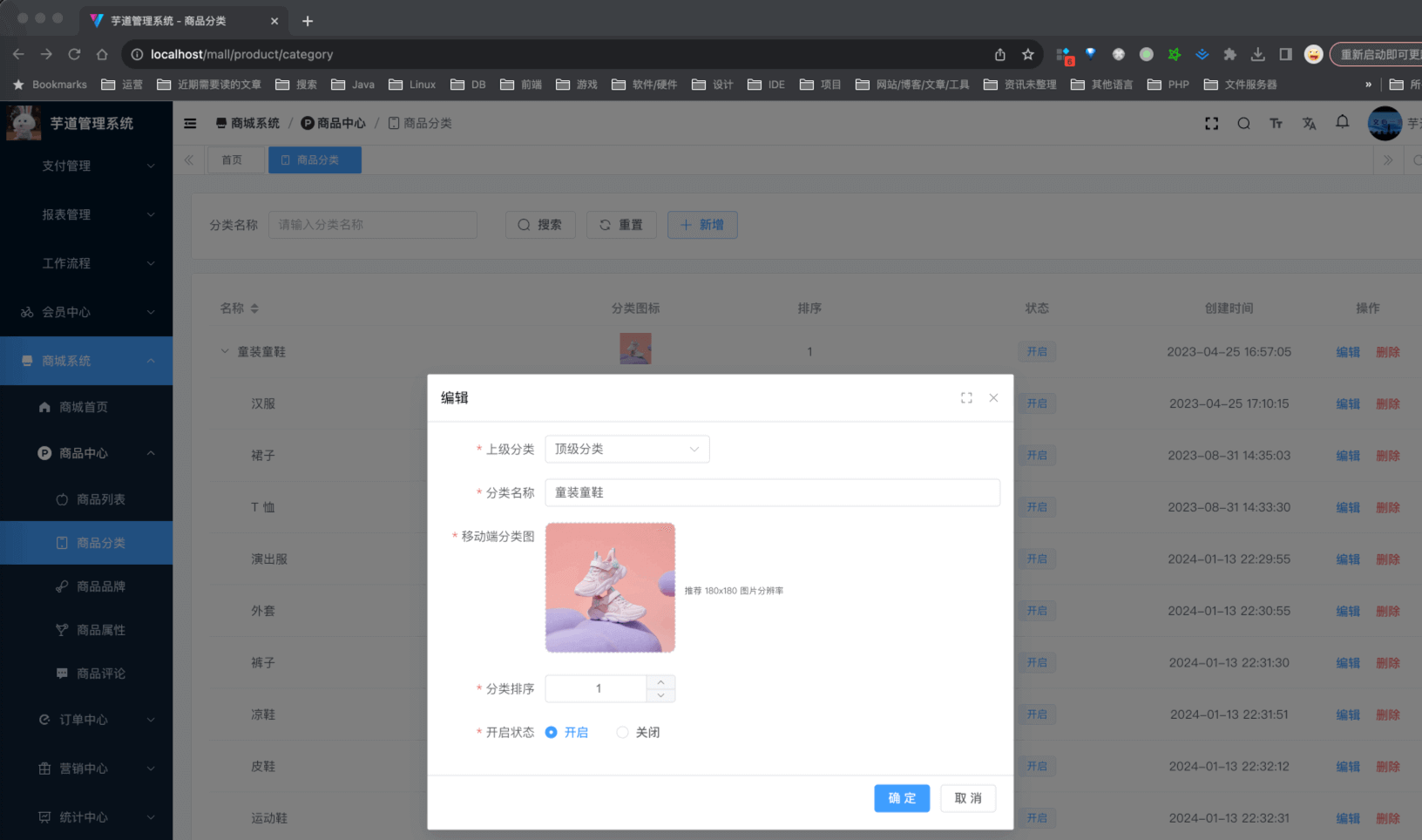Adjust font size with the Tt icon
1422x840 pixels.
click(1276, 124)
